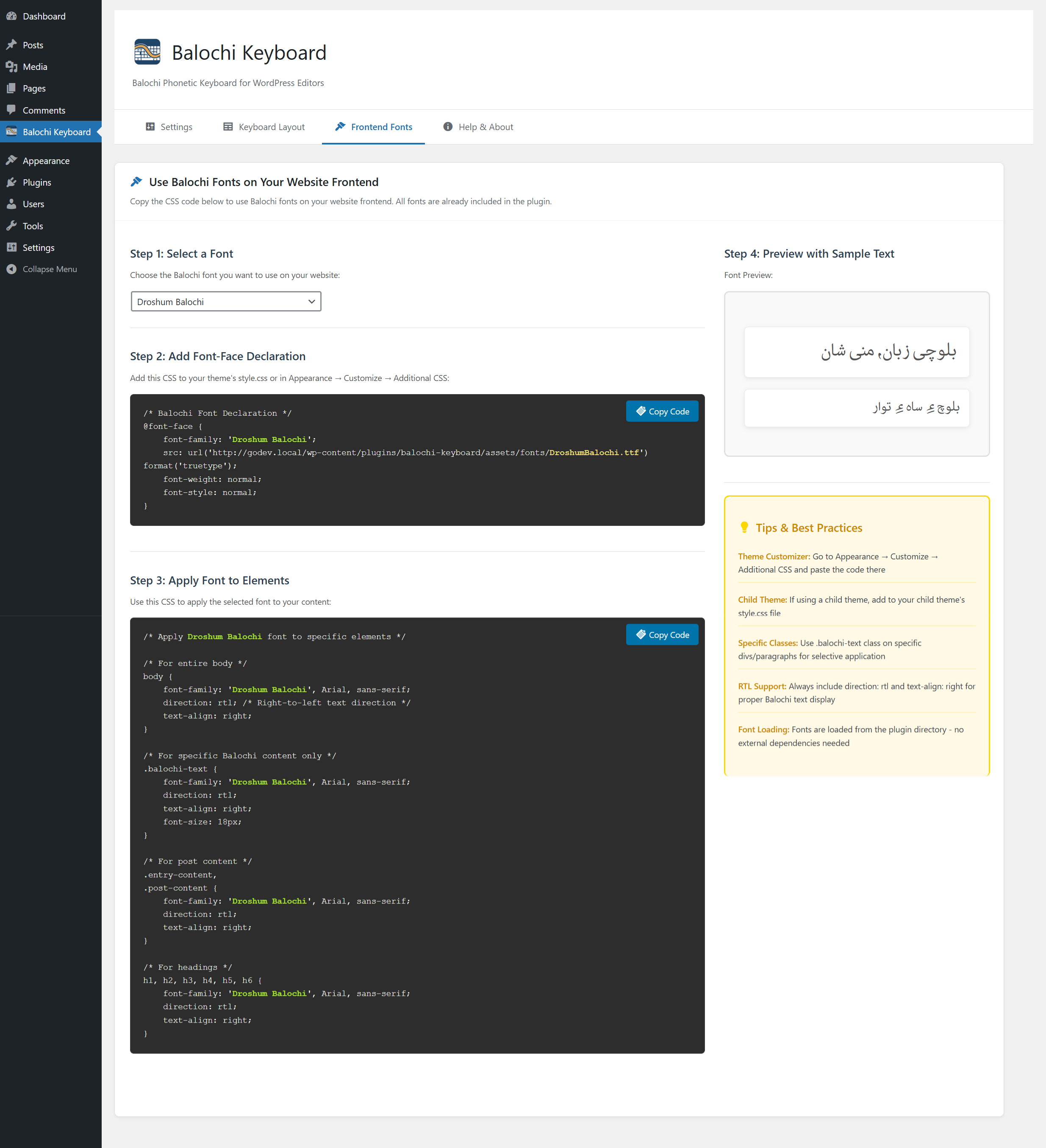Open WordPress Settings in the sidebar

[51, 247]
